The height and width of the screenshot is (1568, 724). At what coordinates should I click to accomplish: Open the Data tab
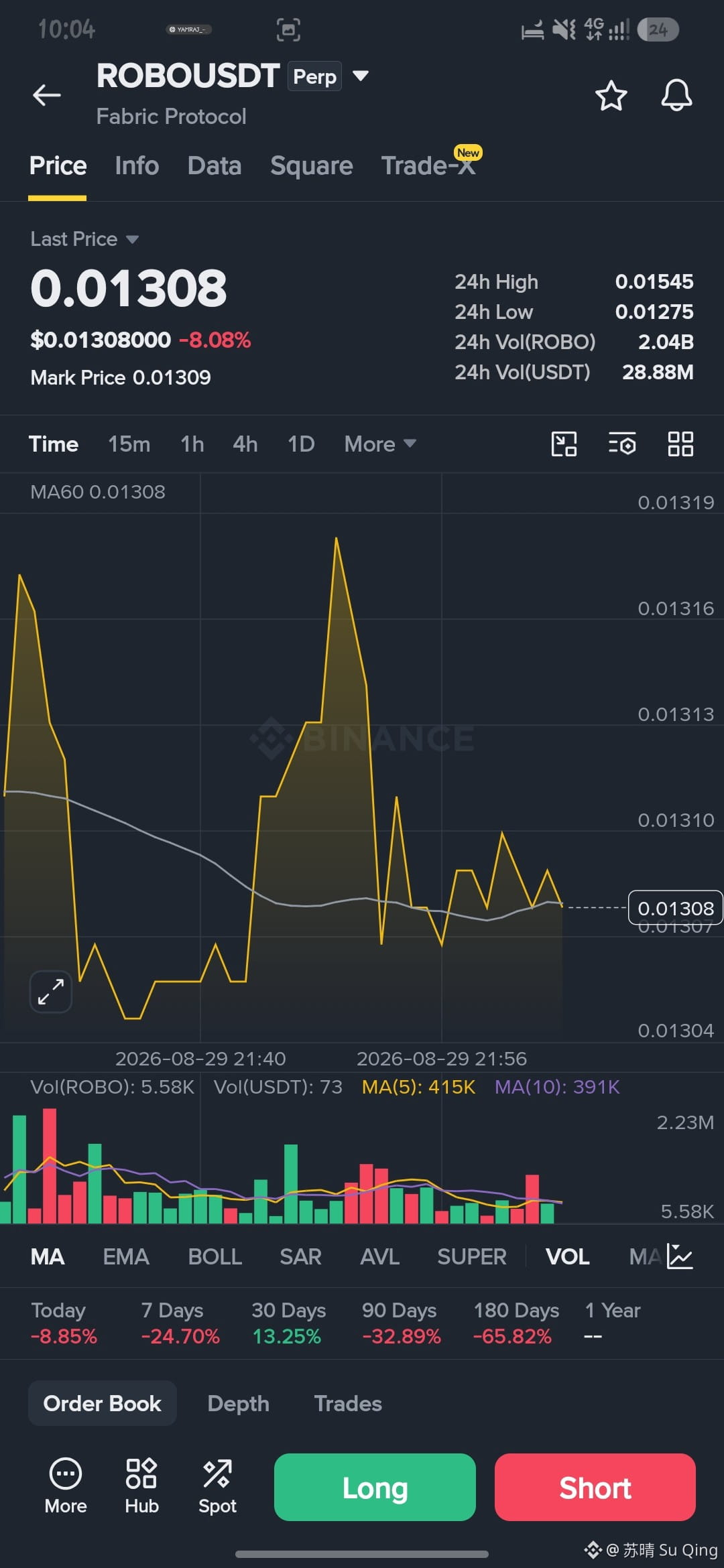click(215, 166)
